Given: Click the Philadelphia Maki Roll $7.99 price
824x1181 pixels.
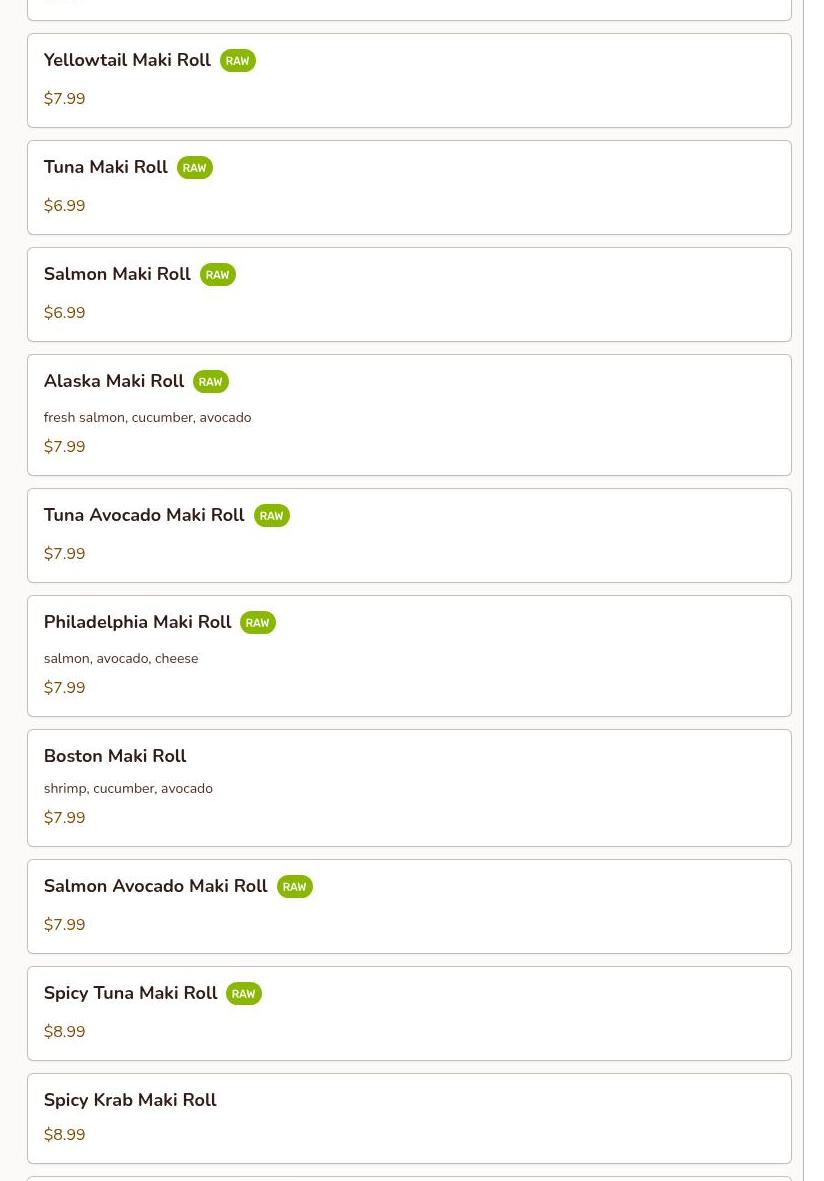Looking at the screenshot, I should tap(65, 688).
